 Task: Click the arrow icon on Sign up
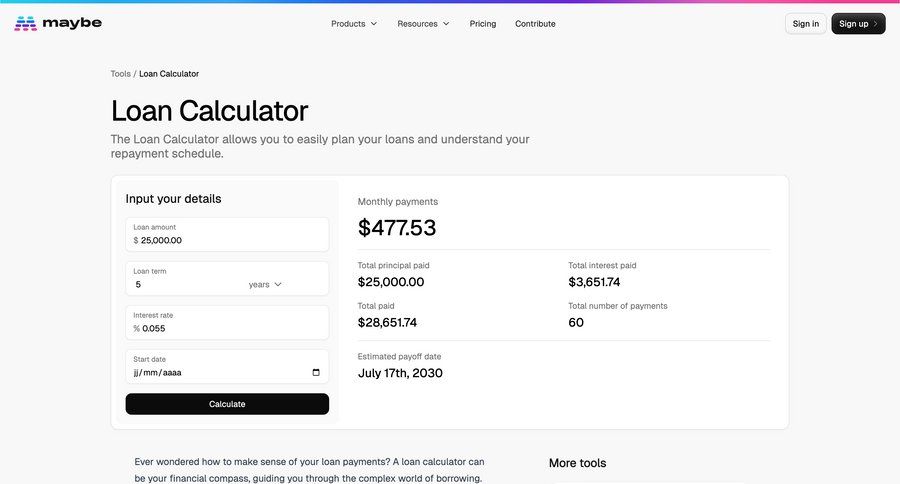[x=875, y=24]
